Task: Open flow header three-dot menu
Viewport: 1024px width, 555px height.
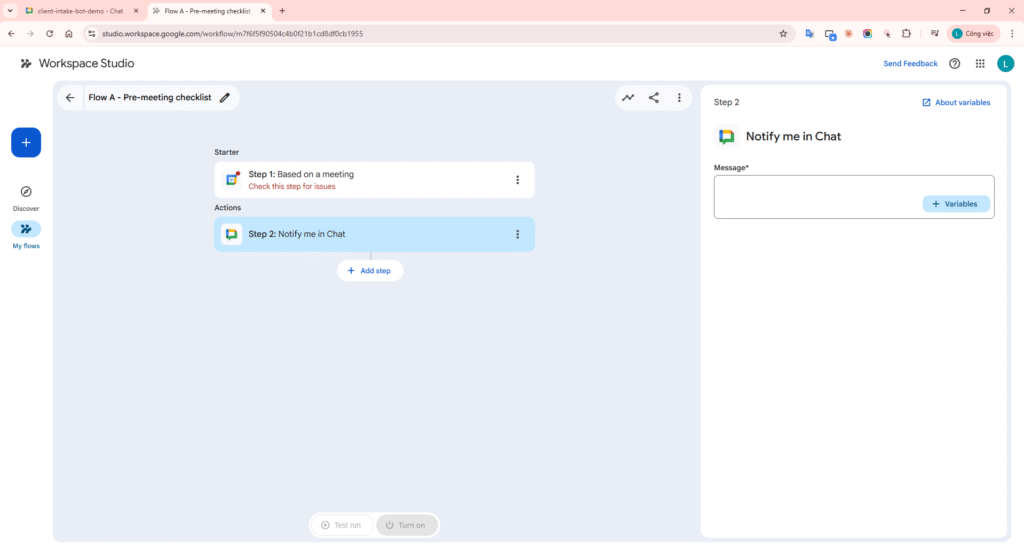Action: click(679, 98)
